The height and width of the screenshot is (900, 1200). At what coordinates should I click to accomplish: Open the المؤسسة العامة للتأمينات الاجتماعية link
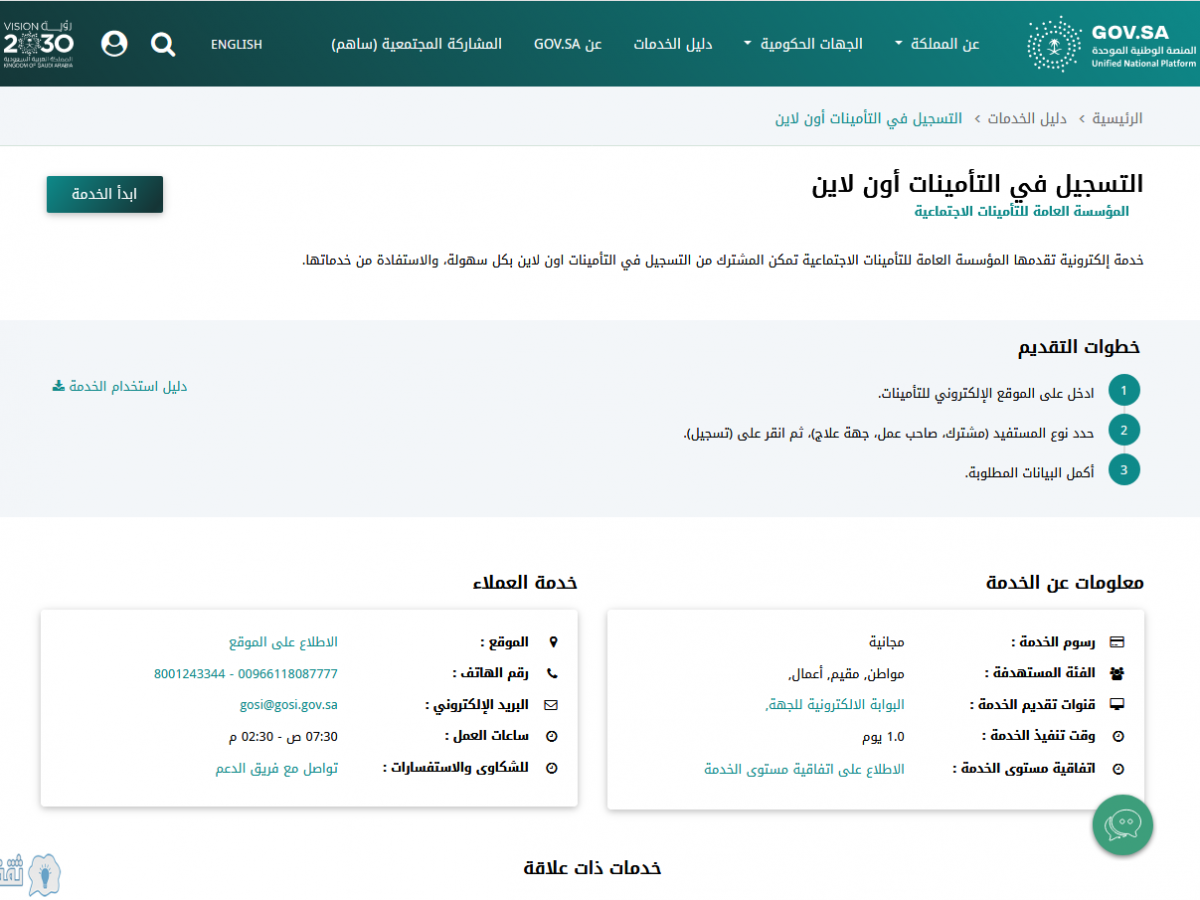click(1022, 212)
